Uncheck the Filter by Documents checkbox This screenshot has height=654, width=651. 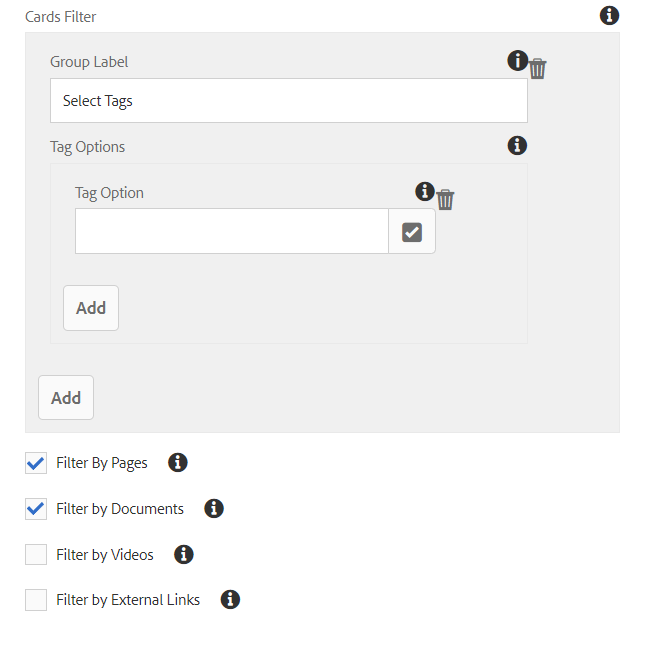pos(36,509)
